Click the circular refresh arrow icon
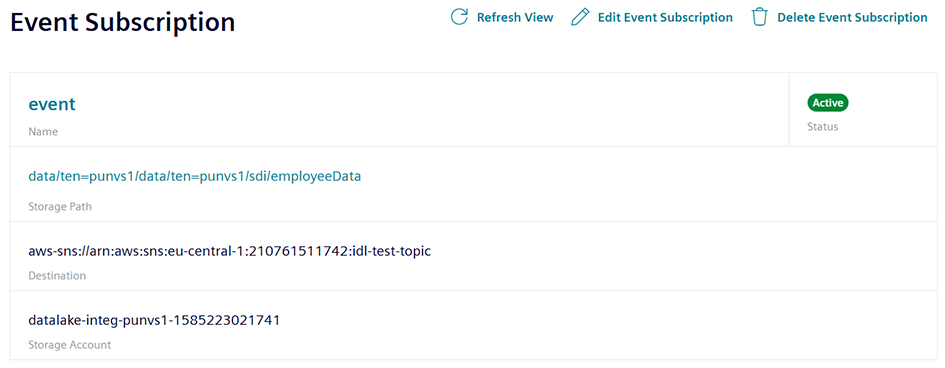The width and height of the screenshot is (945, 368). (x=459, y=17)
